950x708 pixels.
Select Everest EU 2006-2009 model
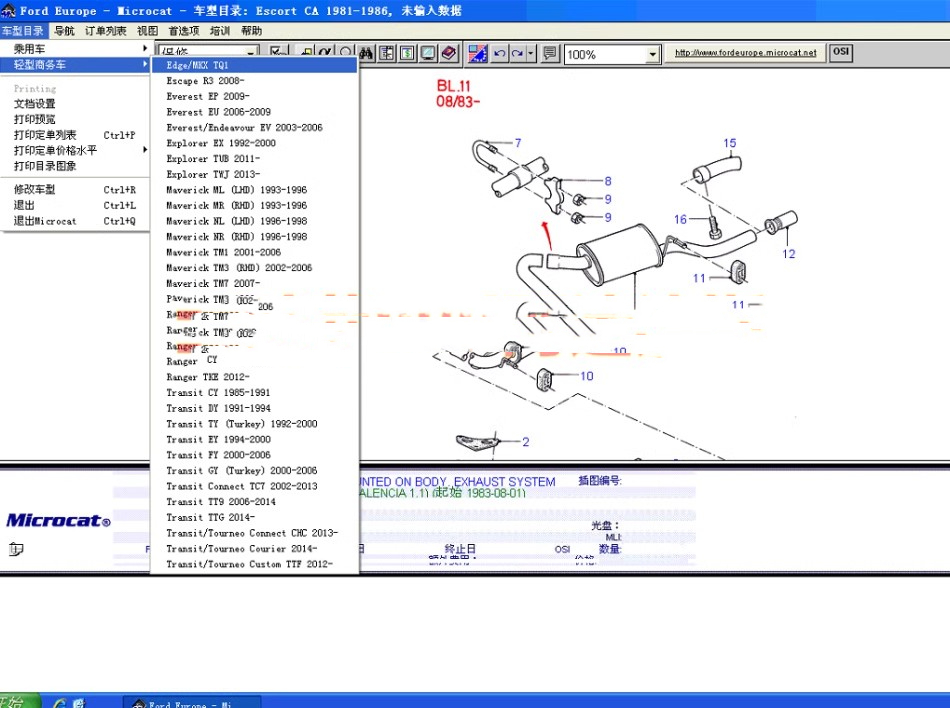pos(254,112)
